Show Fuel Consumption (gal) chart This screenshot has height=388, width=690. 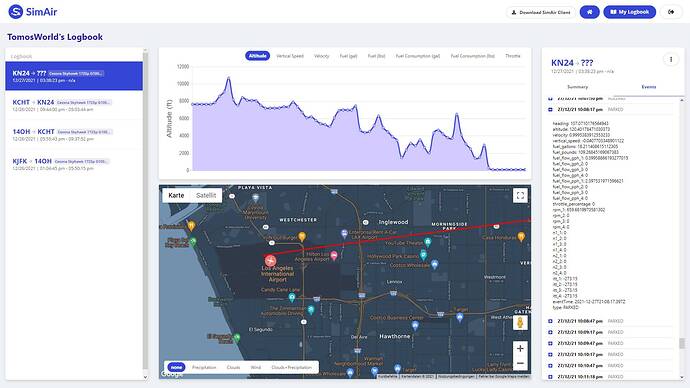tap(418, 56)
